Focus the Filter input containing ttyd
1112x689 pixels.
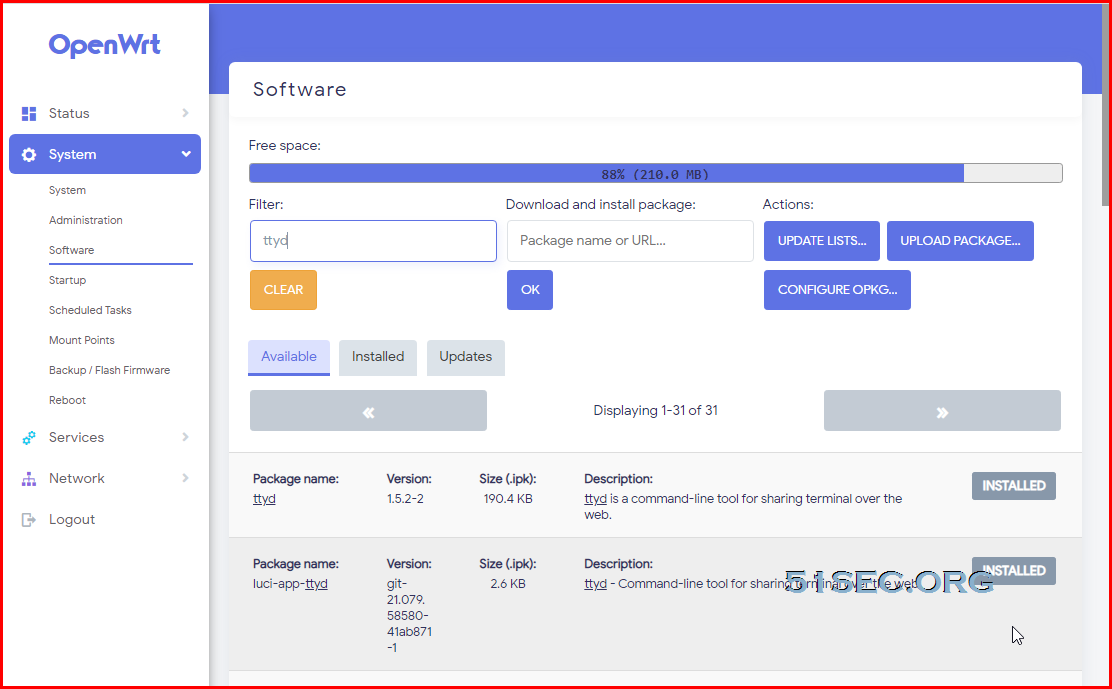pyautogui.click(x=373, y=241)
